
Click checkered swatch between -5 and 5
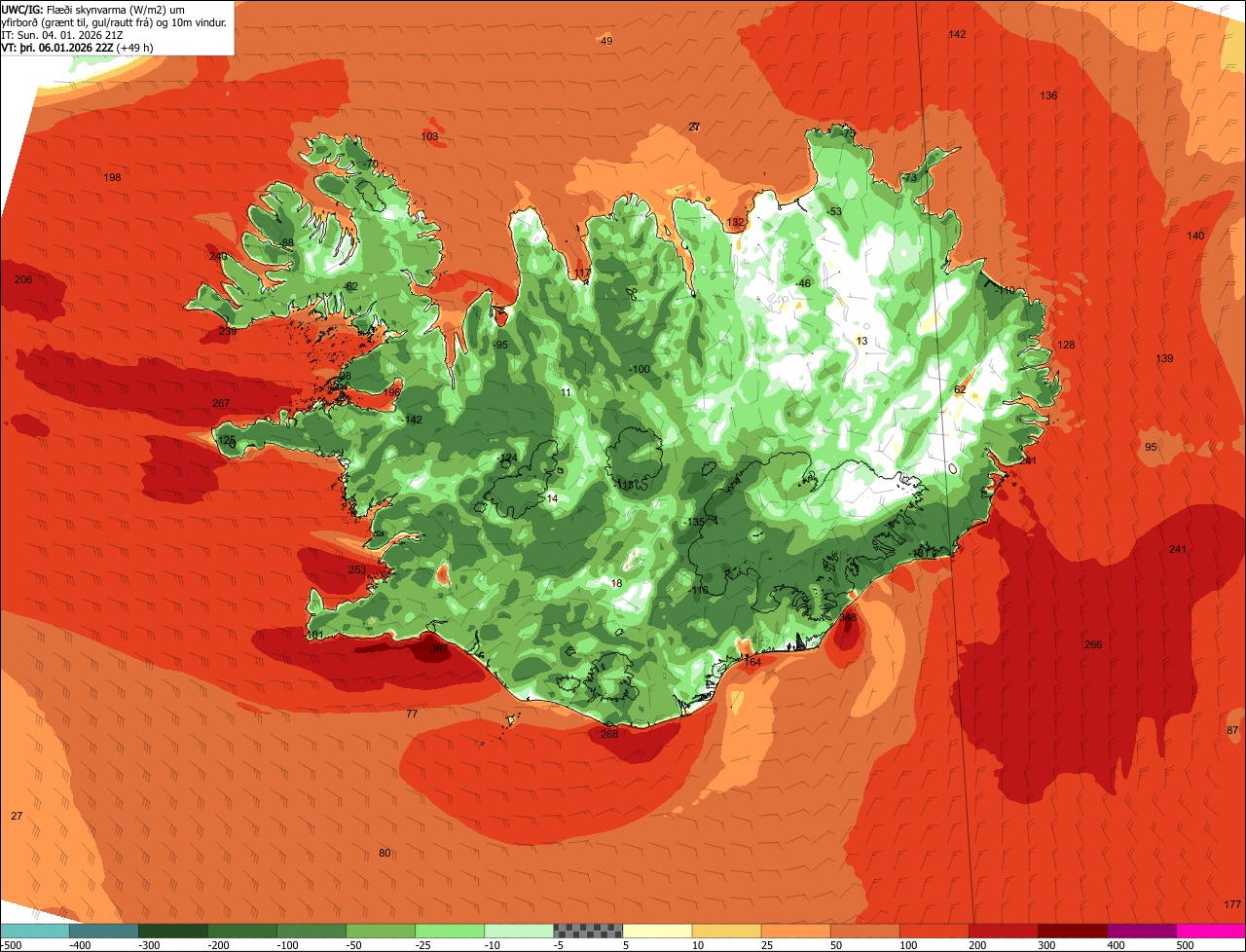tap(587, 931)
